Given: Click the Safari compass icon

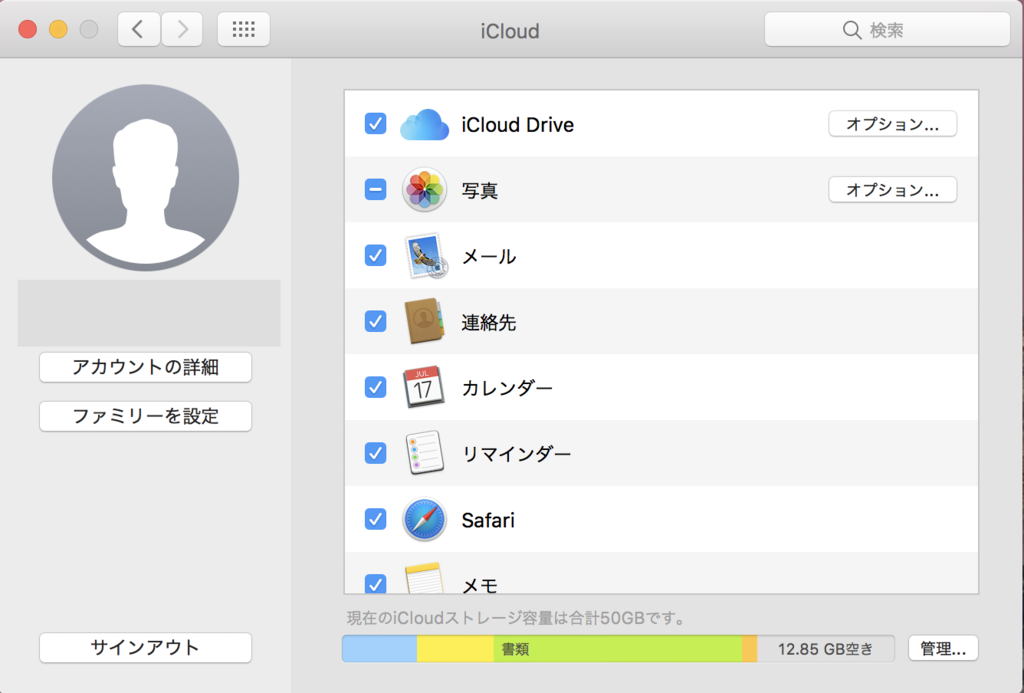Looking at the screenshot, I should pos(424,519).
